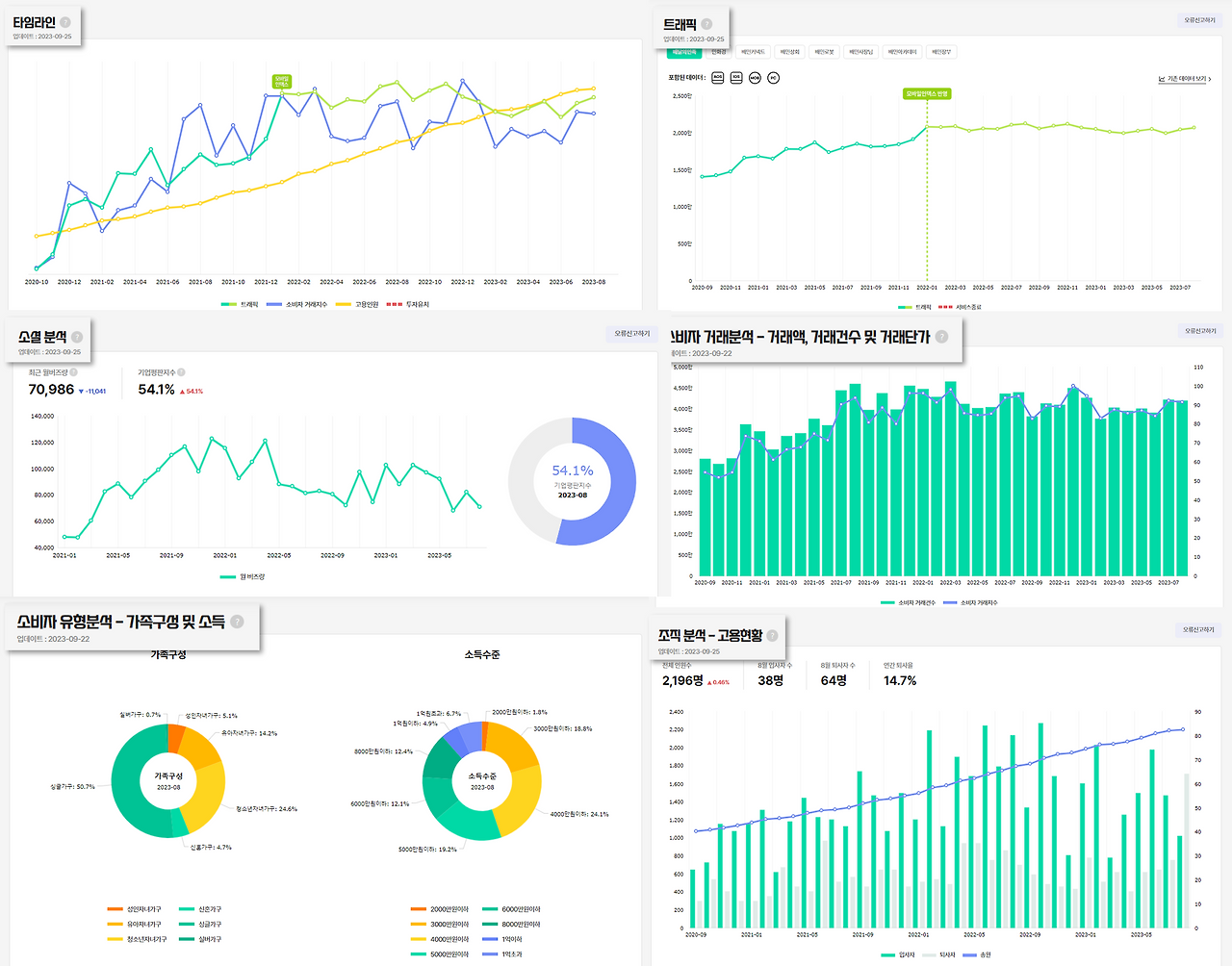Open help icon next to 가족구성 및 소득 title

237,622
